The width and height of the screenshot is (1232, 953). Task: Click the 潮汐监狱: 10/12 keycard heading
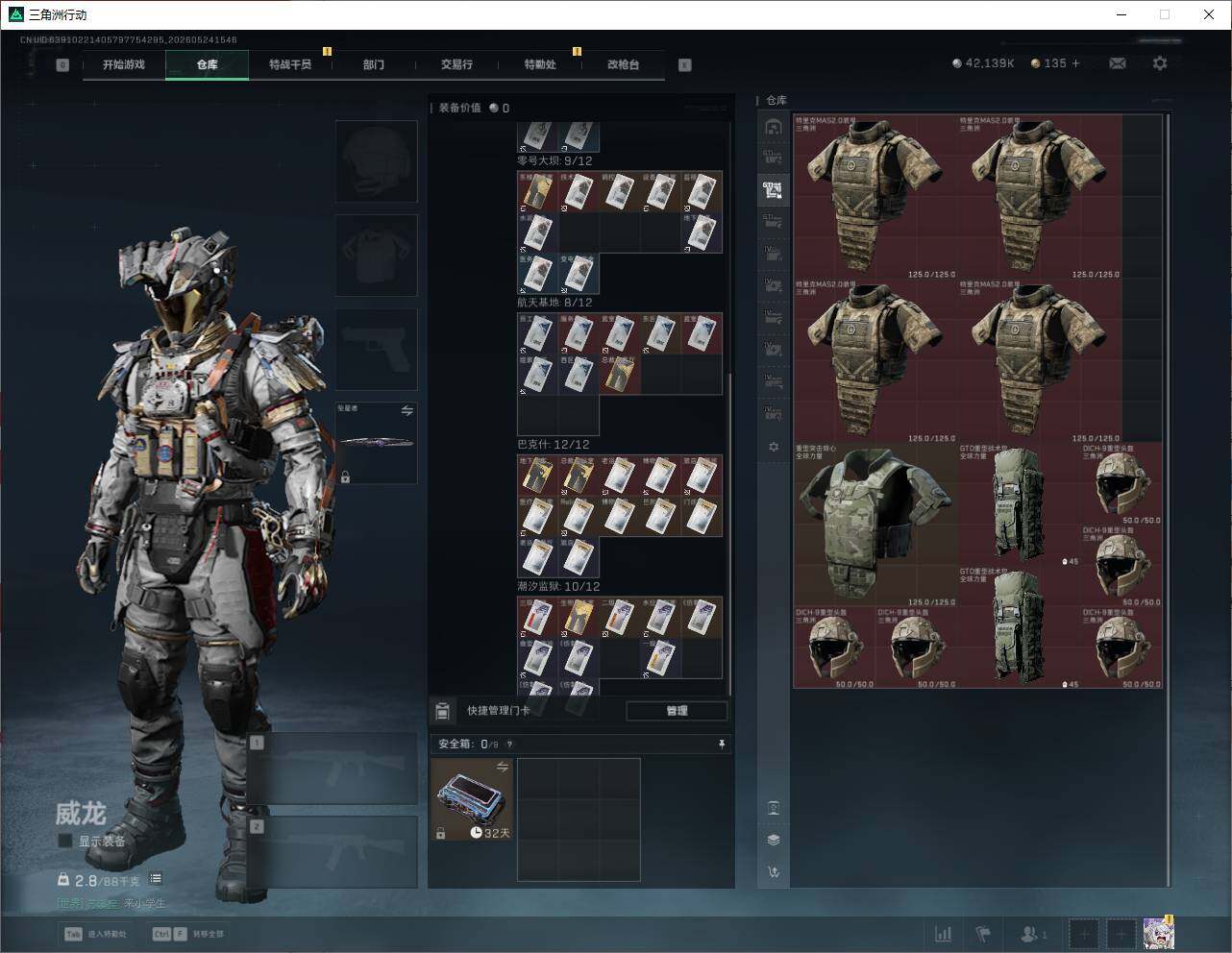tap(558, 586)
